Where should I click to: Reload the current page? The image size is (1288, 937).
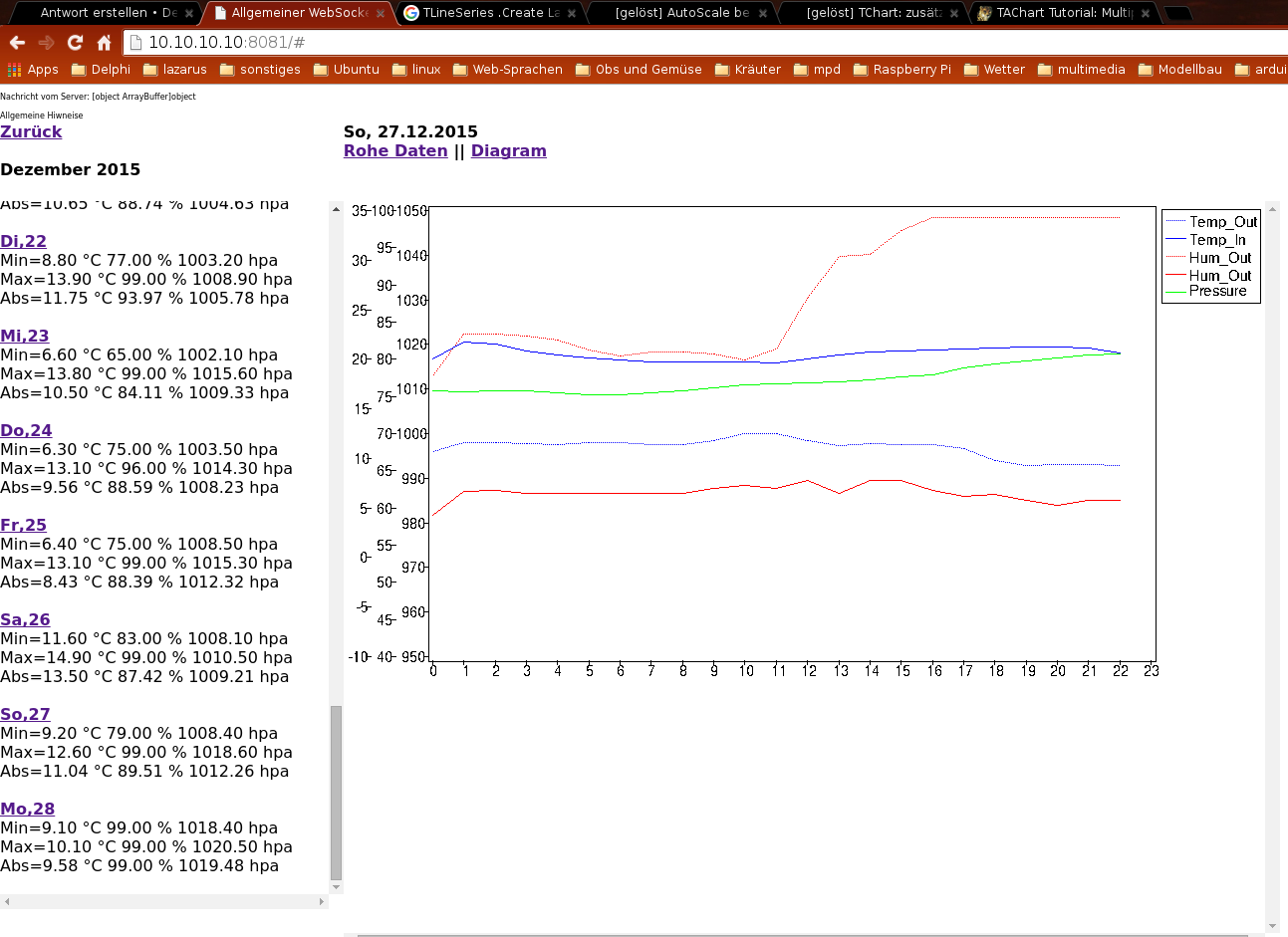[75, 42]
